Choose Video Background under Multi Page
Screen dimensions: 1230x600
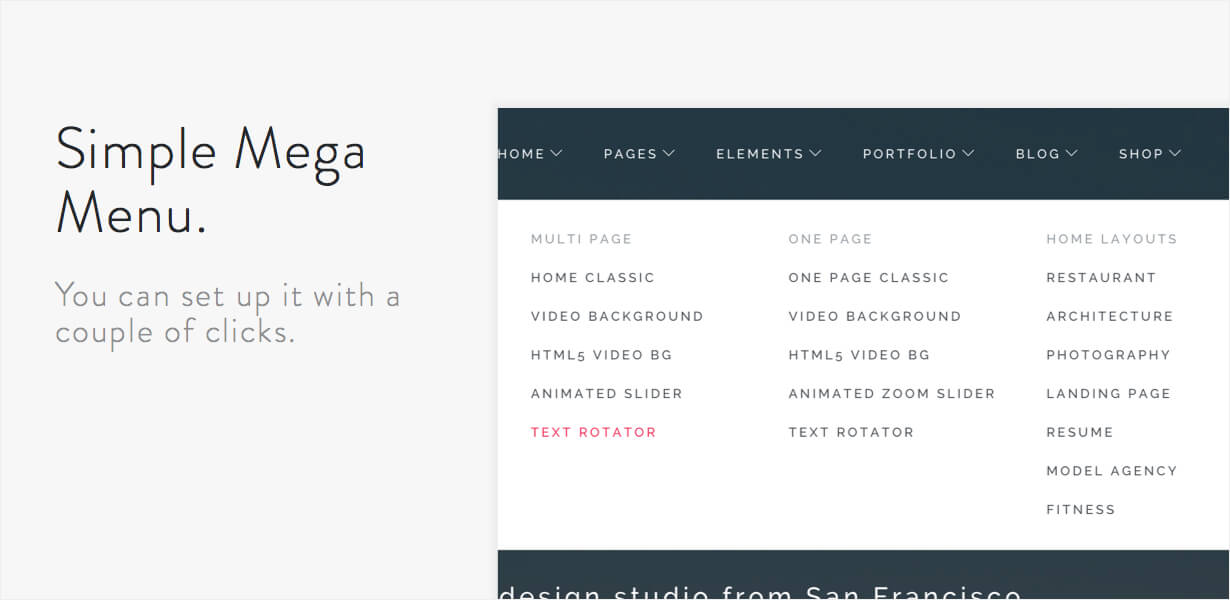tap(617, 316)
